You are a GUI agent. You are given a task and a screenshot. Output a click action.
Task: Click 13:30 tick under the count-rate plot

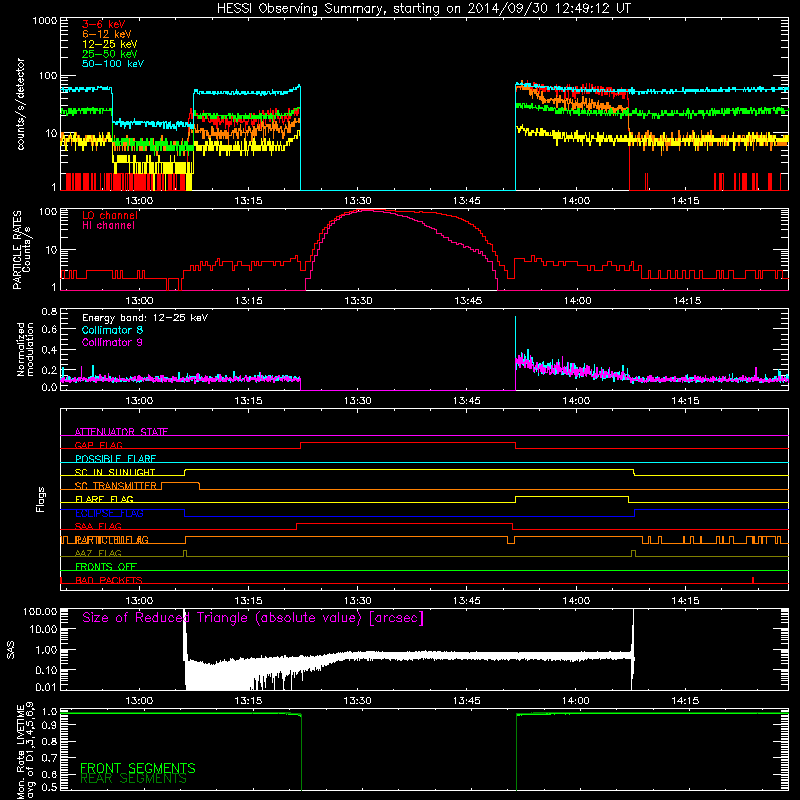click(358, 201)
